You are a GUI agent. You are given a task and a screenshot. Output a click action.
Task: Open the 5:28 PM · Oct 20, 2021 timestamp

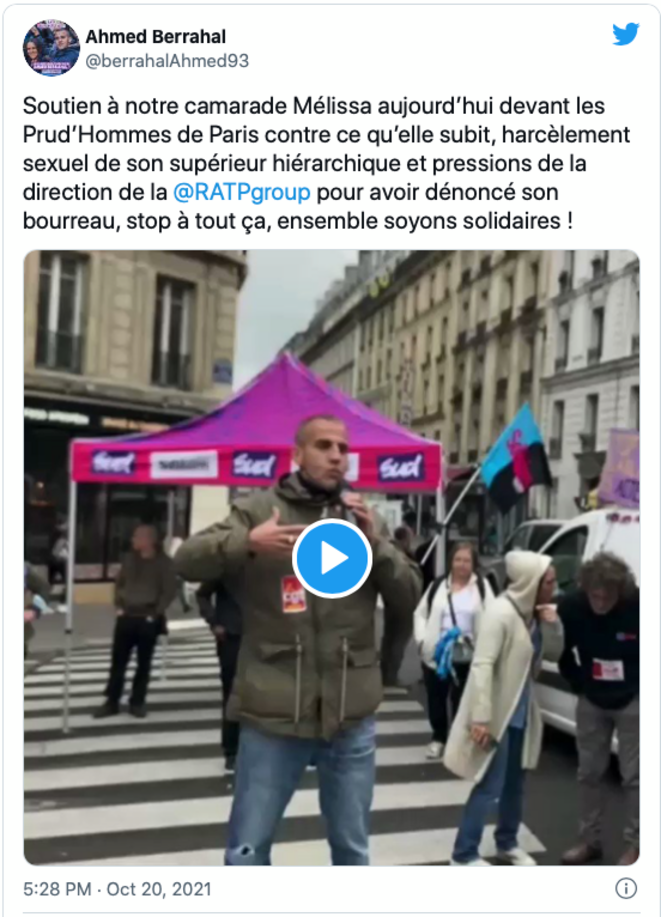117,889
